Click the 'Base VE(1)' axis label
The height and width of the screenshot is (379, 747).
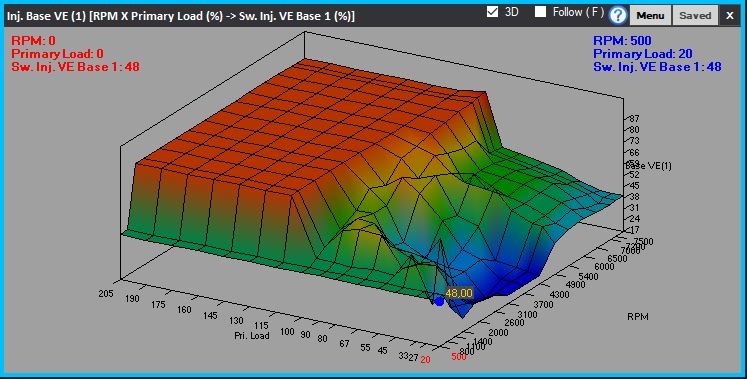click(x=648, y=166)
